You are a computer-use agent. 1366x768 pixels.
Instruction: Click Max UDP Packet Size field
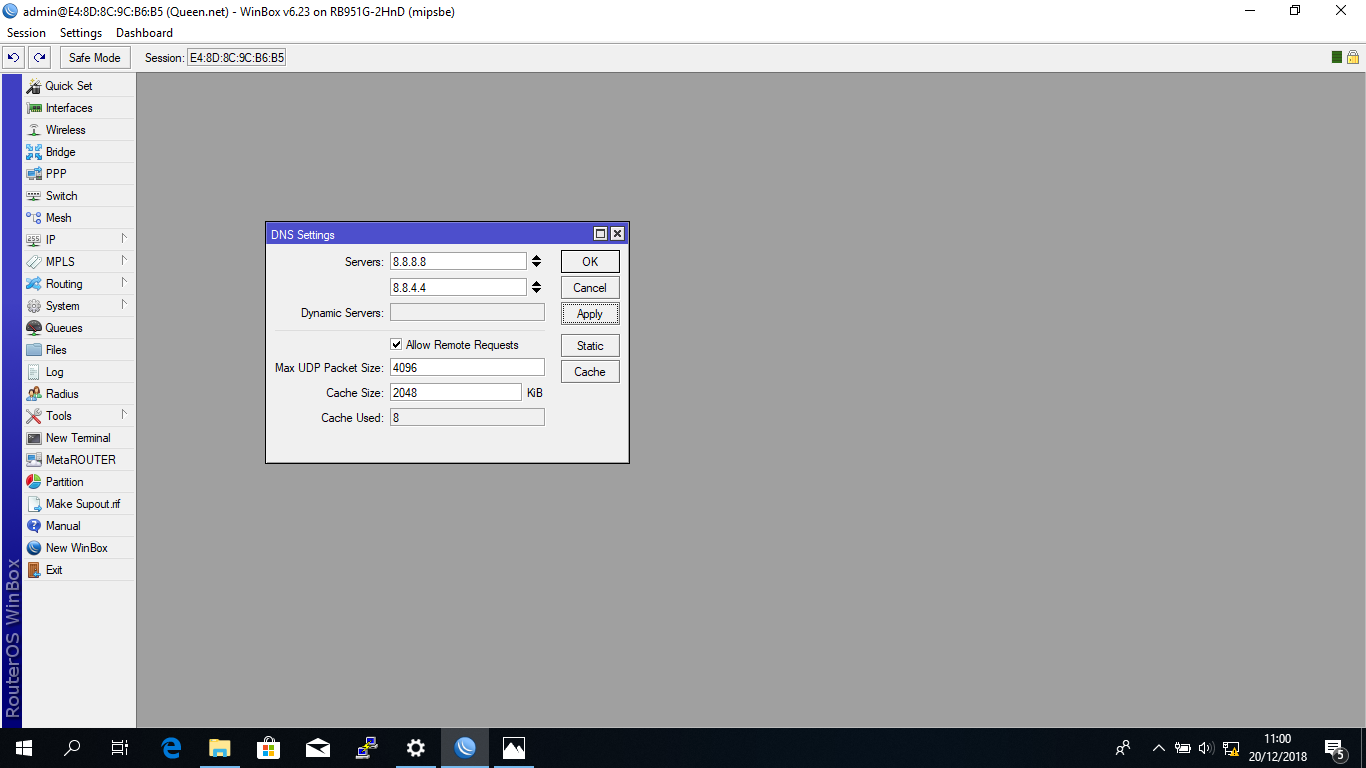tap(467, 367)
